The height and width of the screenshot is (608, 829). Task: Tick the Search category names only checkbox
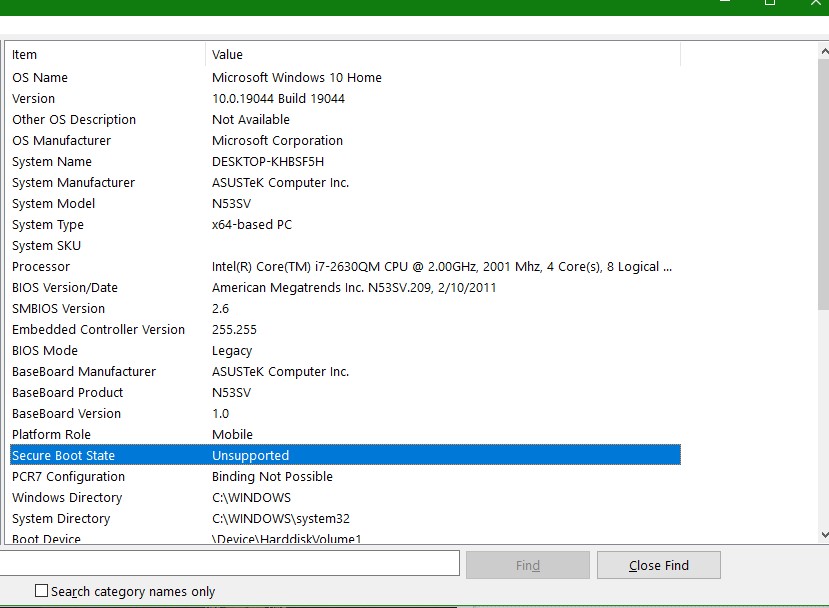pyautogui.click(x=41, y=591)
